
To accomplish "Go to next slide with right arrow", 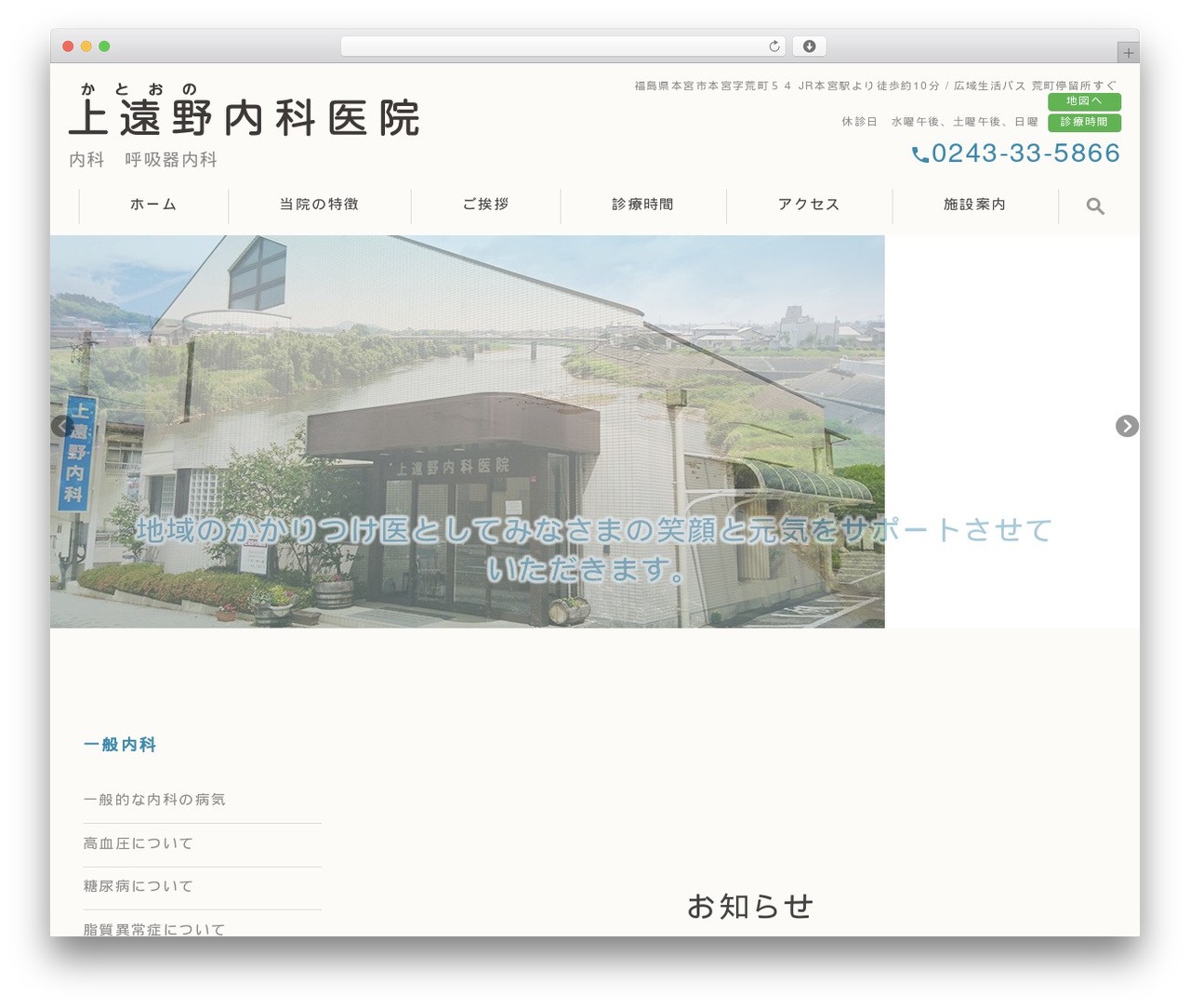I will pos(1127,426).
